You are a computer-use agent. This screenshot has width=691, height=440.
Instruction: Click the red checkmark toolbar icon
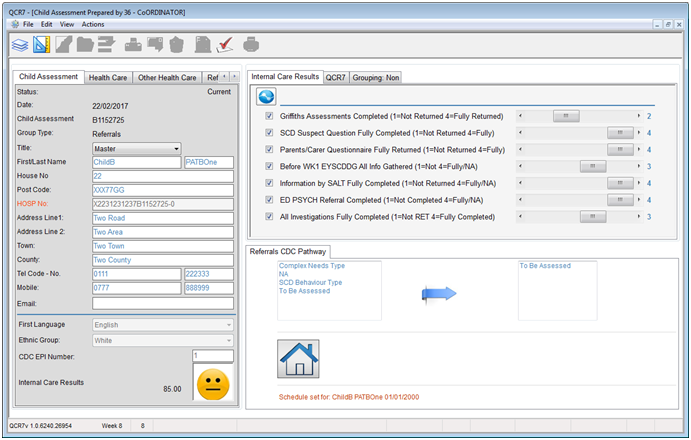tap(225, 44)
